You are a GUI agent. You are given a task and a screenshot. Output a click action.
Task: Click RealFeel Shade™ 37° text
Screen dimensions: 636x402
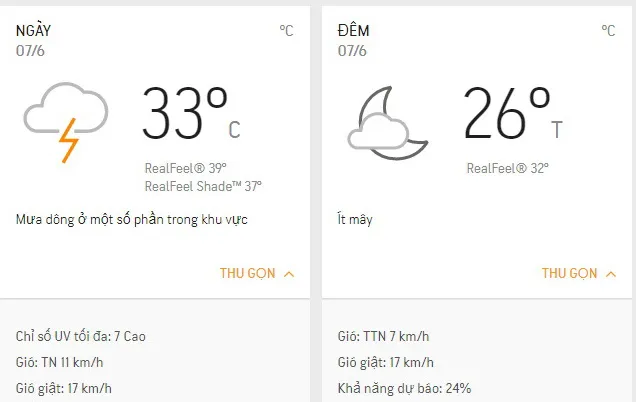203,185
